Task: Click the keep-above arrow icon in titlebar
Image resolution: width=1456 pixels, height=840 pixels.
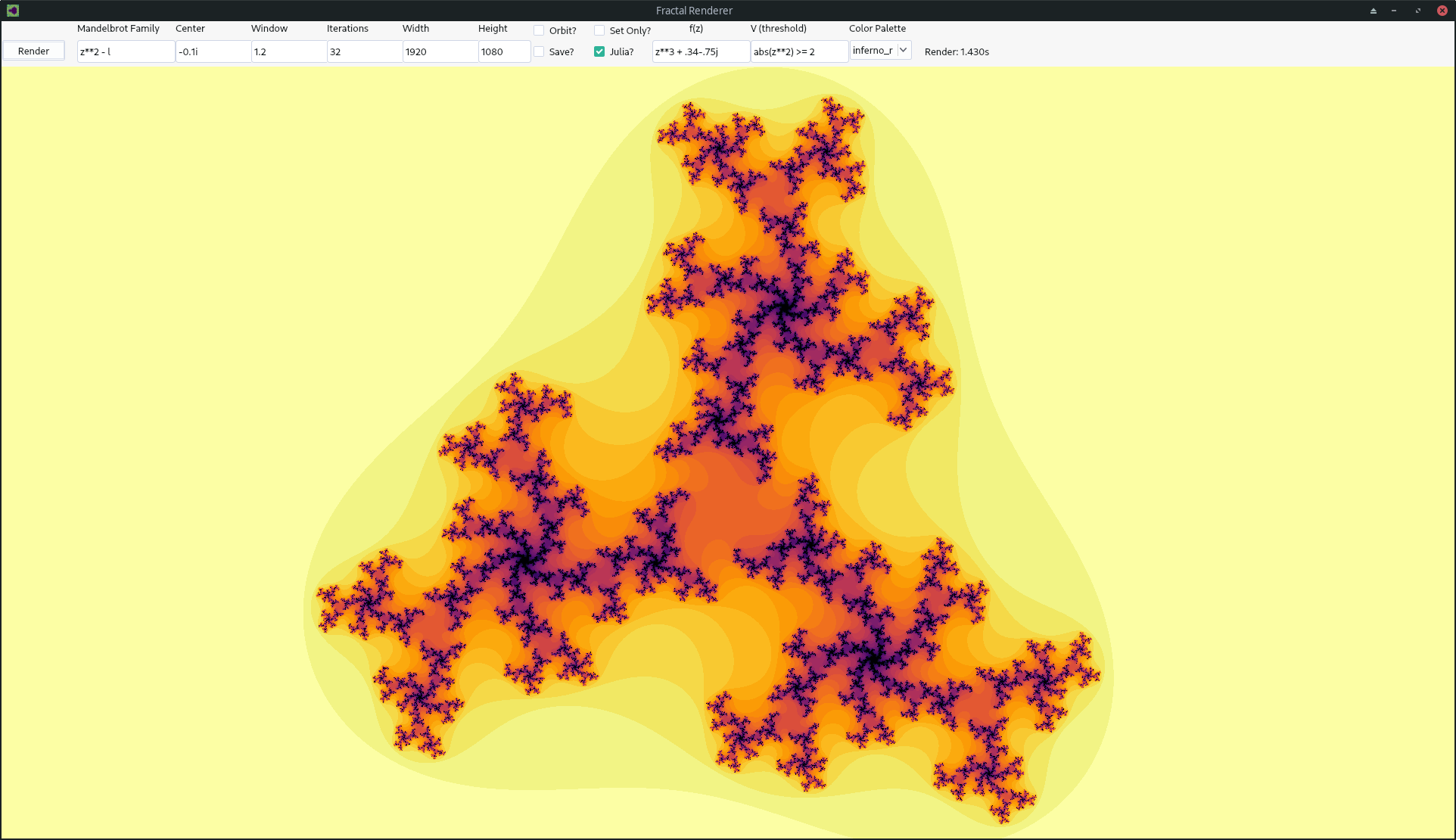Action: click(x=1373, y=11)
